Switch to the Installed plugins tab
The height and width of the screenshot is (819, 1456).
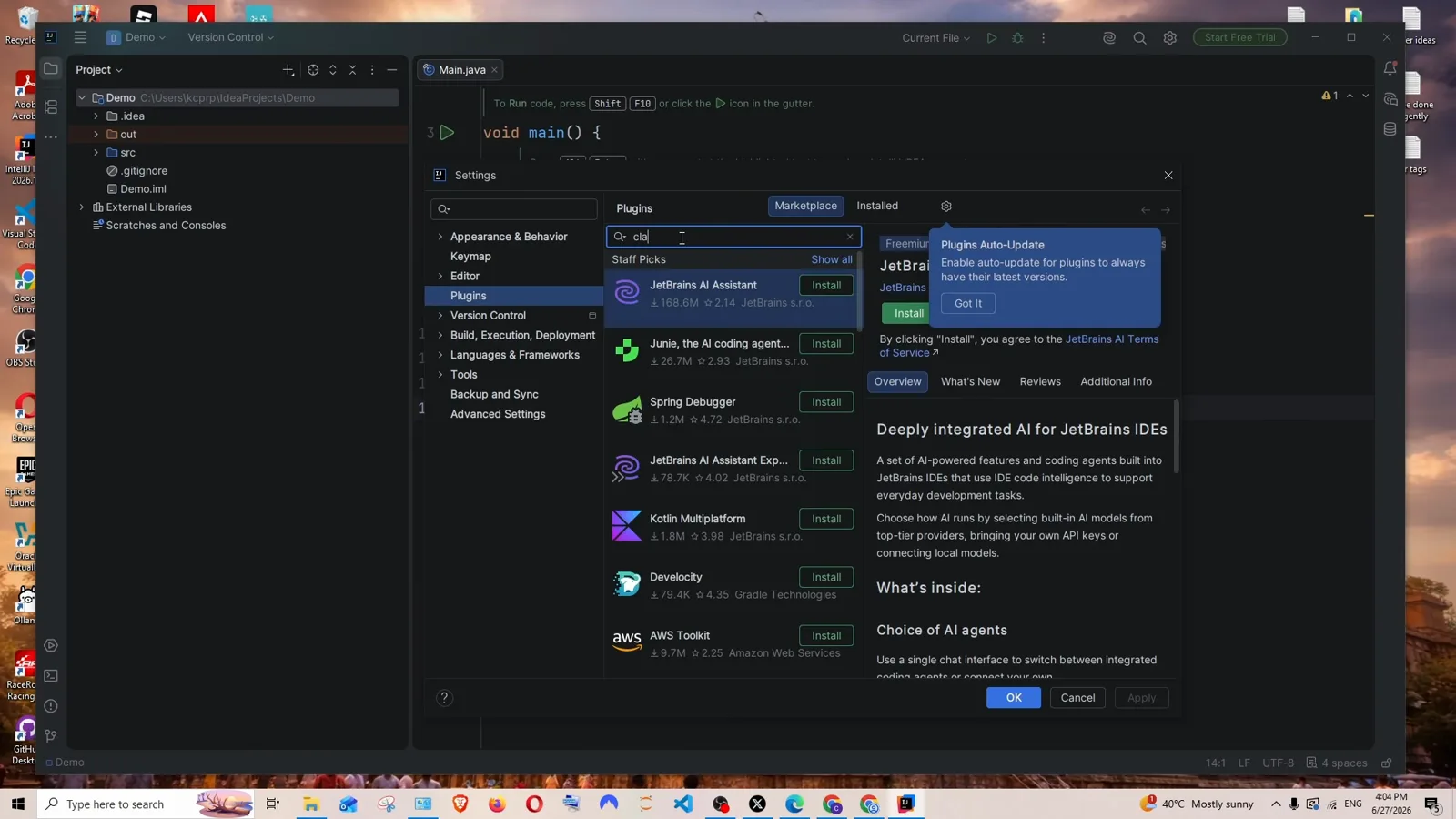click(877, 206)
